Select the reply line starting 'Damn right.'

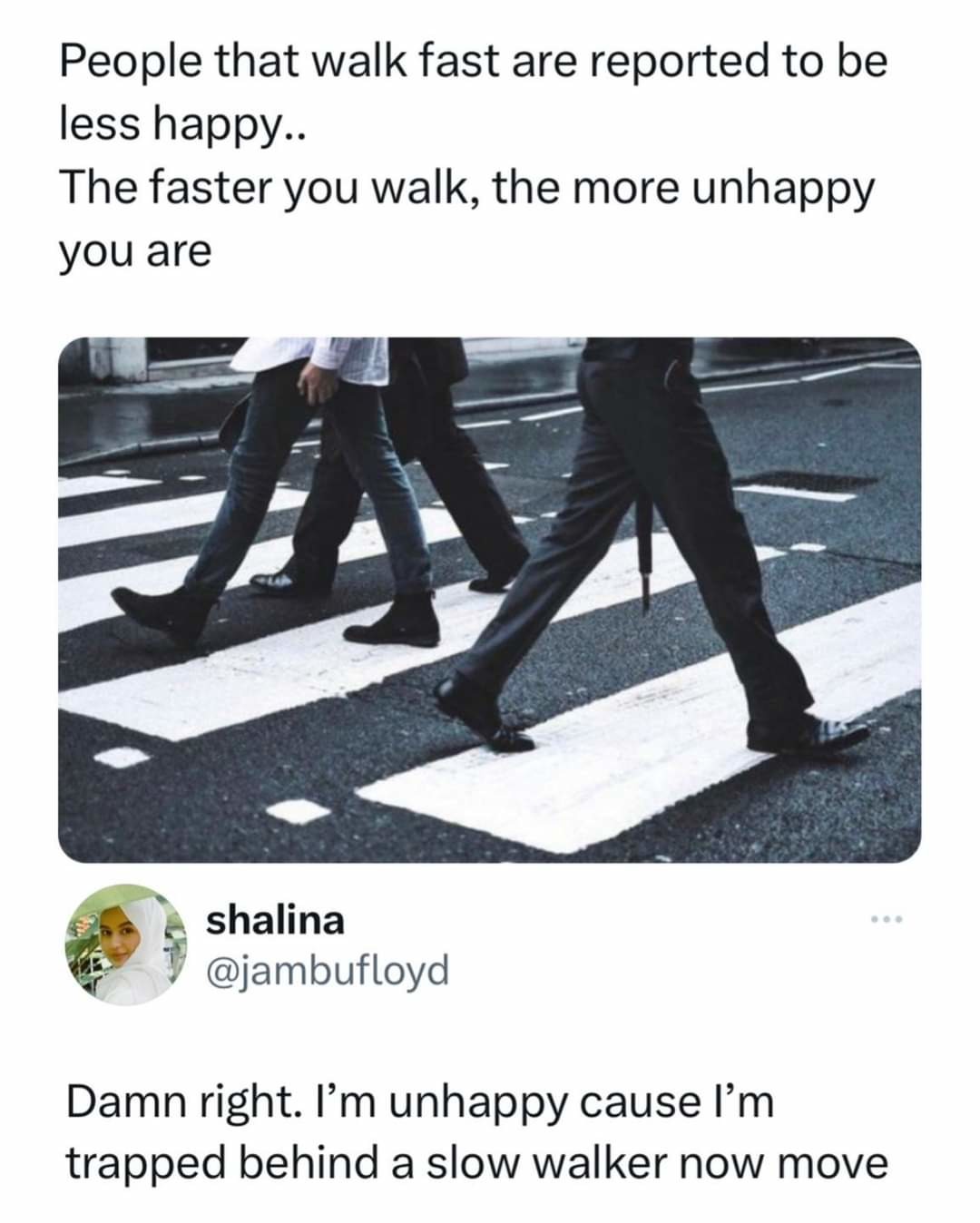(x=420, y=1103)
